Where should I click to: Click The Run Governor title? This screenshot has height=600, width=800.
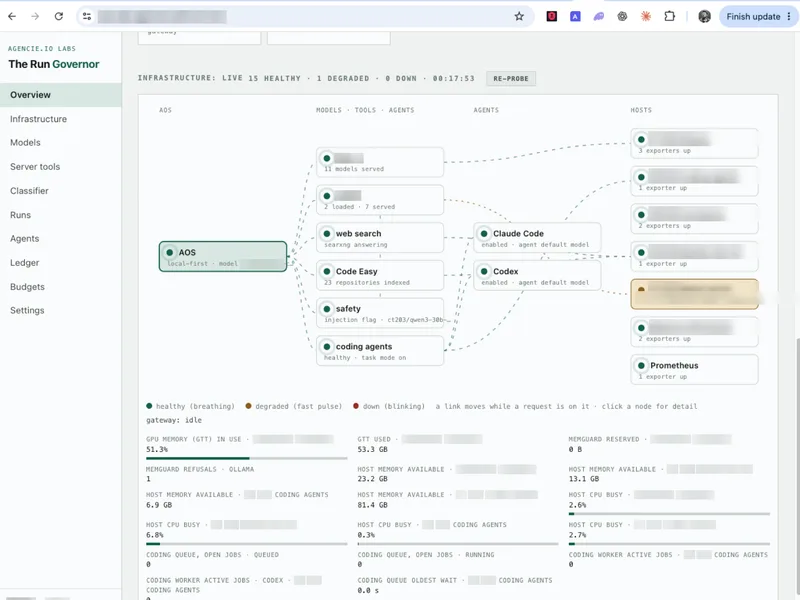point(54,64)
